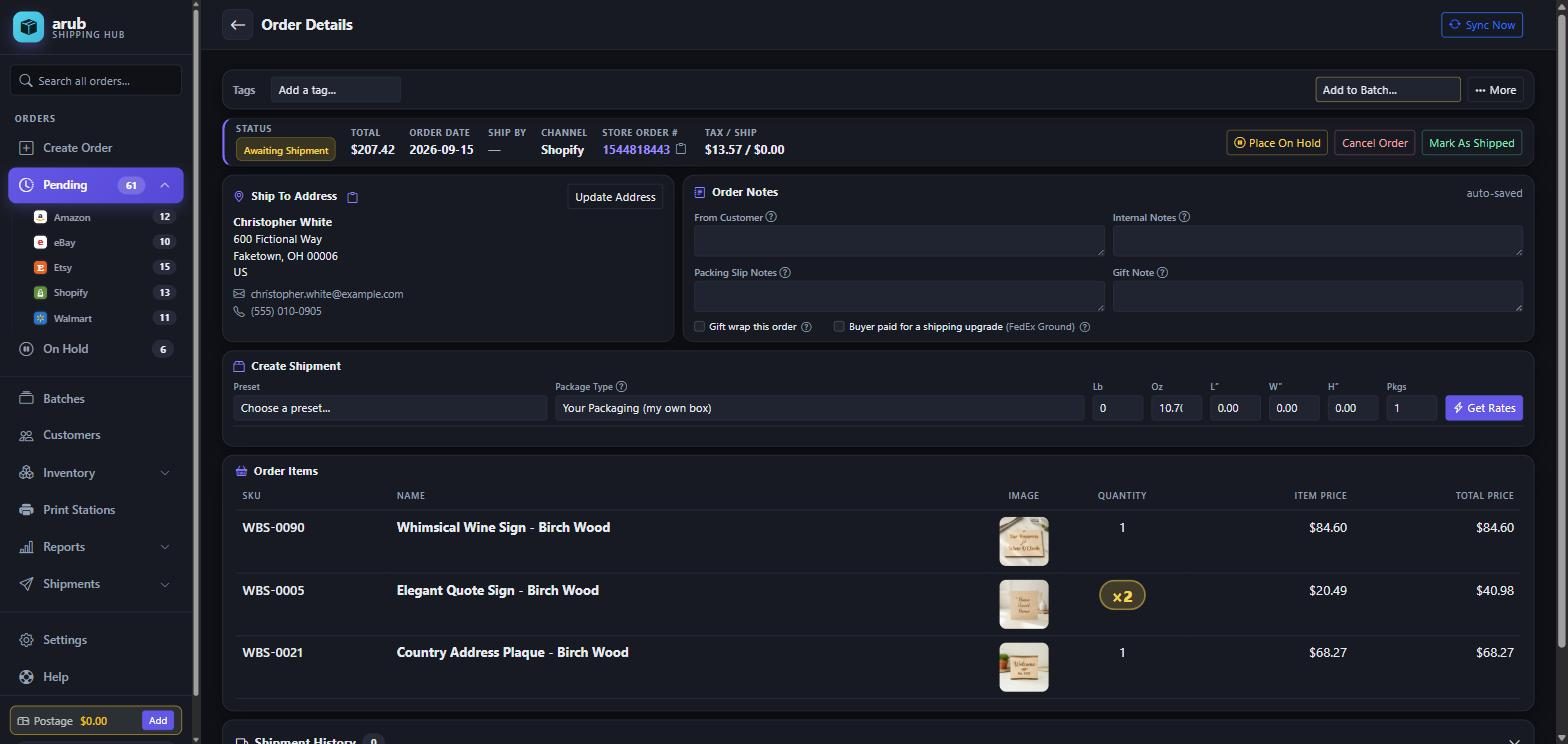Image resolution: width=1568 pixels, height=744 pixels.
Task: Open the Customers page
Action: tap(96, 435)
